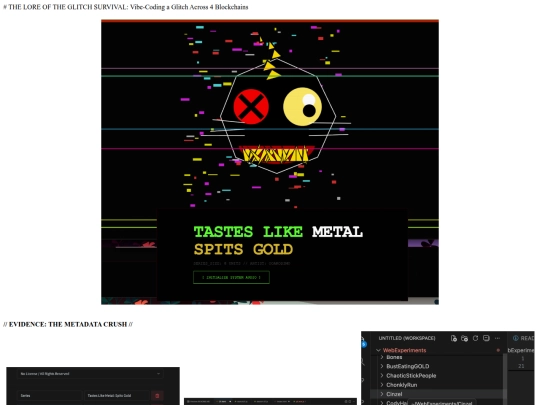Click the Tastes Like Metal: Spits Gold value field
This screenshot has width=540, height=405.
pyautogui.click(x=116, y=395)
